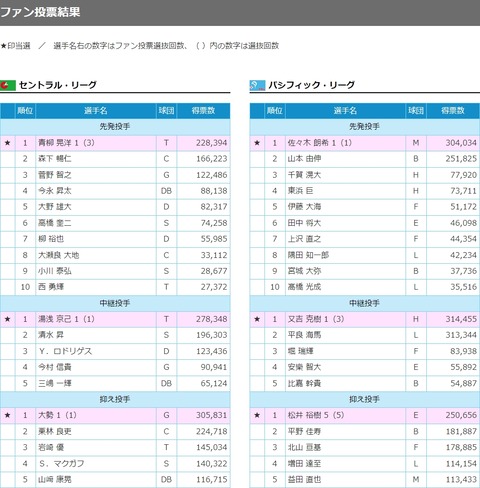480x488 pixels.
Task: Click Pacific League 順位 column header
Action: coord(275,111)
